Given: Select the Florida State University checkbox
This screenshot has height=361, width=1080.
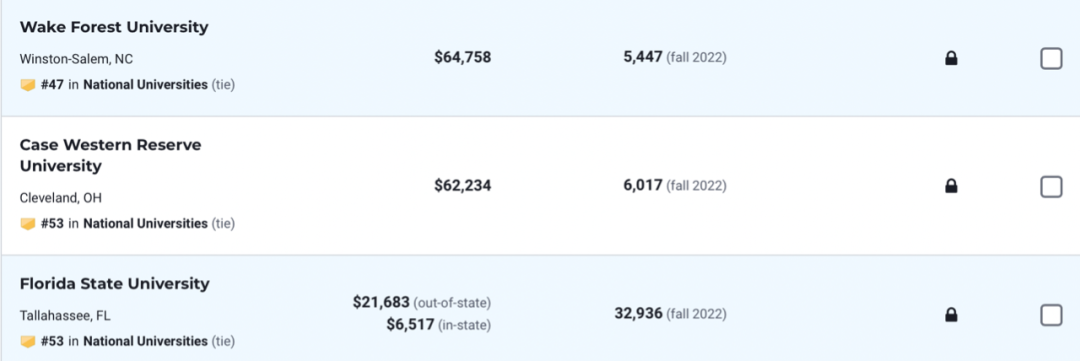Looking at the screenshot, I should click(1051, 316).
